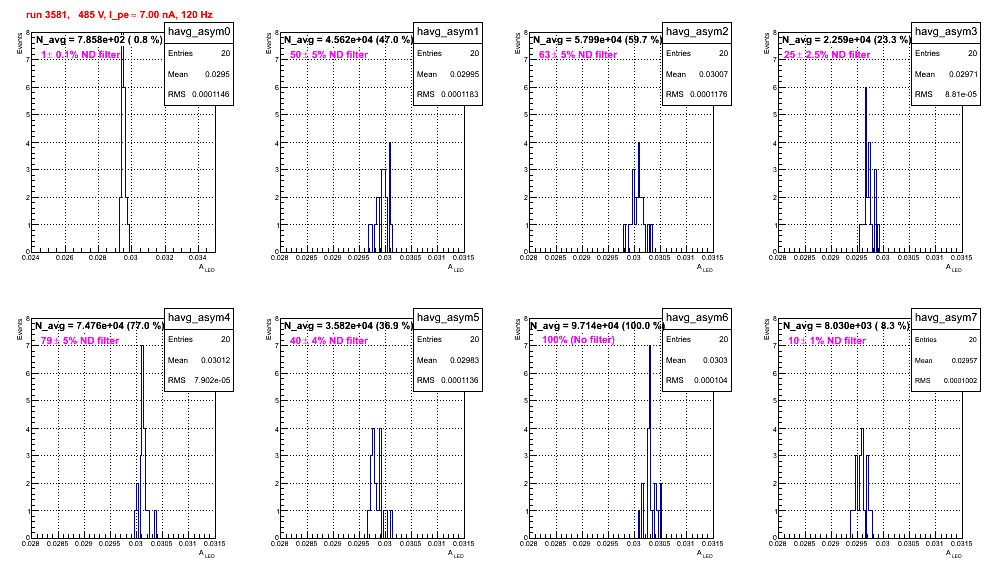Click Mean 0.02957 in havg_asym7 stats
The width and height of the screenshot is (996, 572).
click(x=946, y=360)
